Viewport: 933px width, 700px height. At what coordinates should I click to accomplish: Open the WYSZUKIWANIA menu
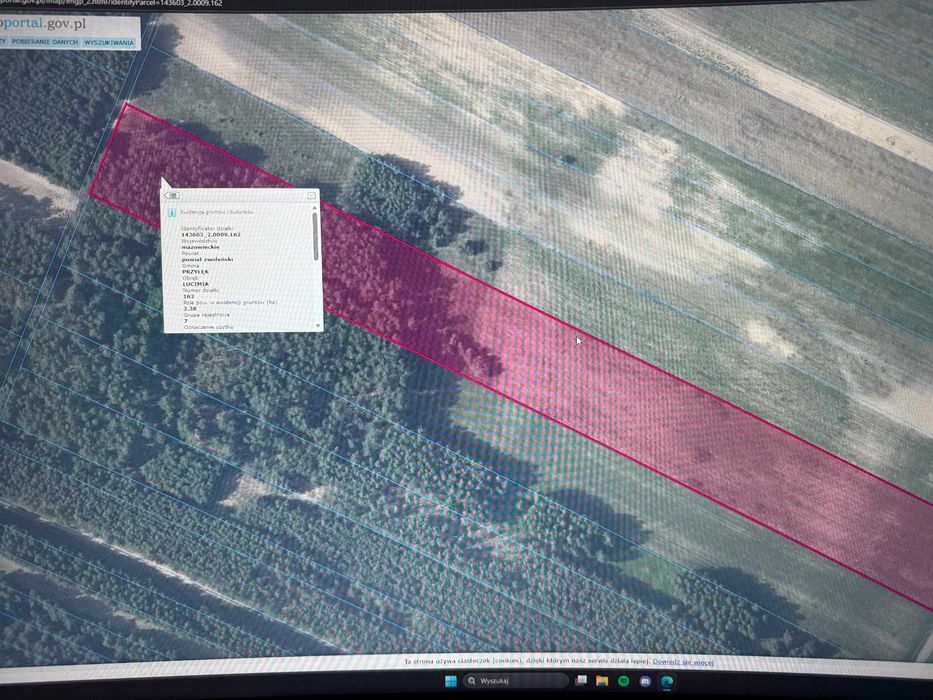tap(109, 43)
